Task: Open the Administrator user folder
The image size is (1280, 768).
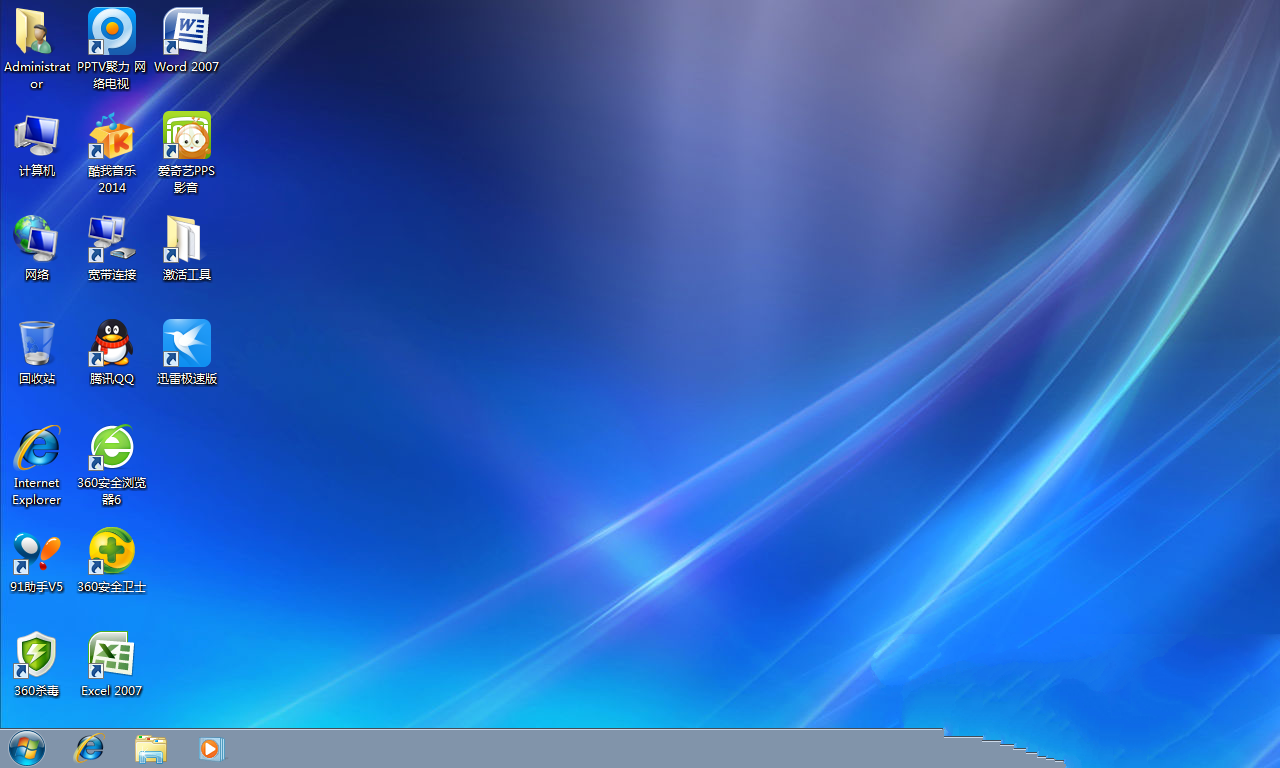Action: click(36, 32)
